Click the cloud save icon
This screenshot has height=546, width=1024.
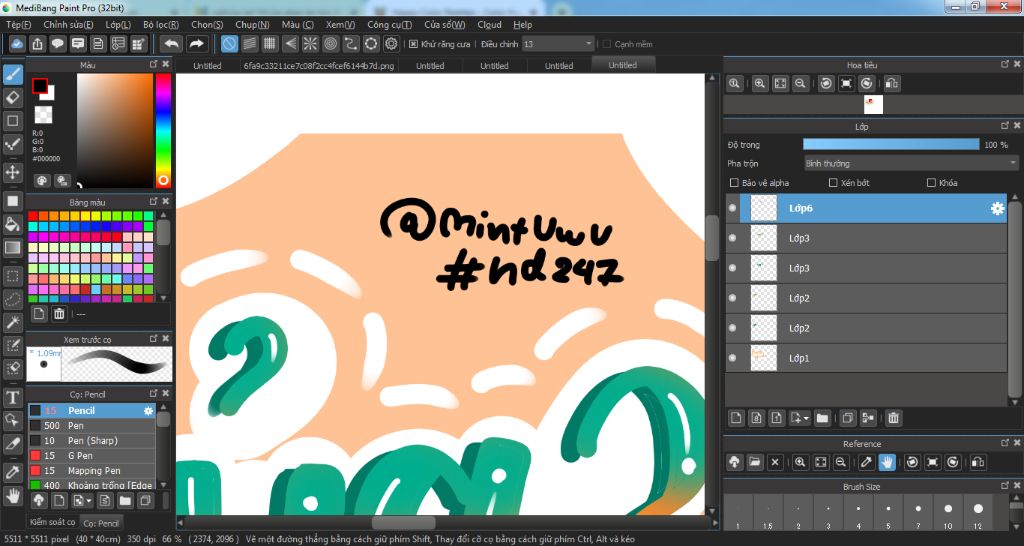(17, 44)
